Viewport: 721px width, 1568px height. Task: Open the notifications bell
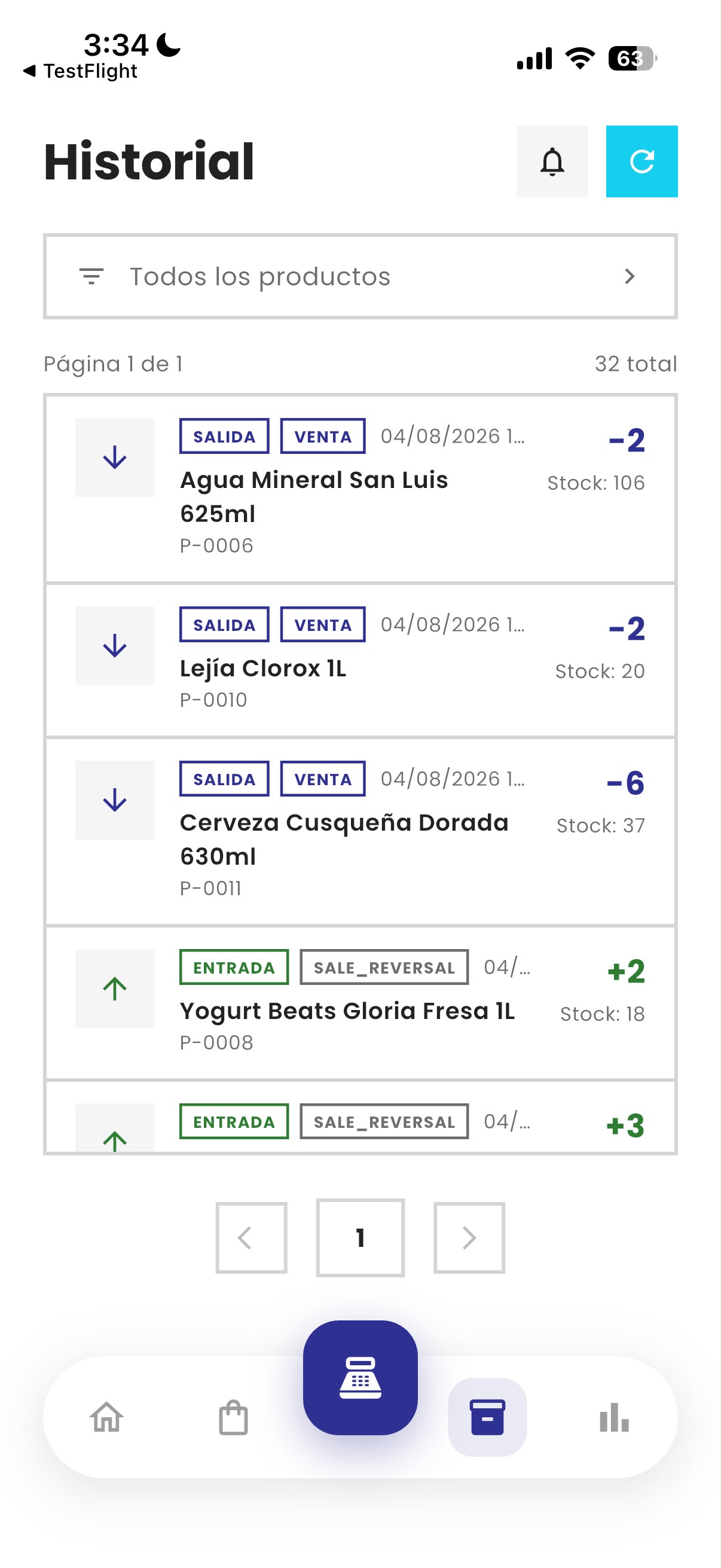[552, 161]
